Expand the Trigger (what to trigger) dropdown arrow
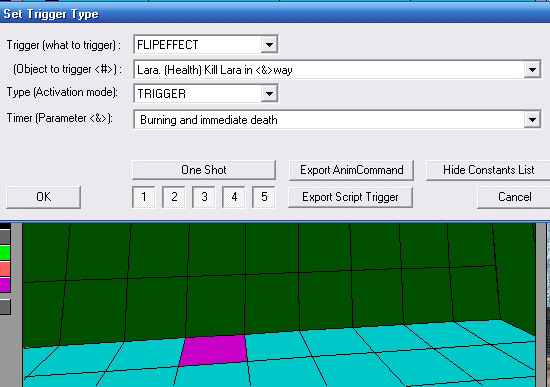 pos(269,45)
